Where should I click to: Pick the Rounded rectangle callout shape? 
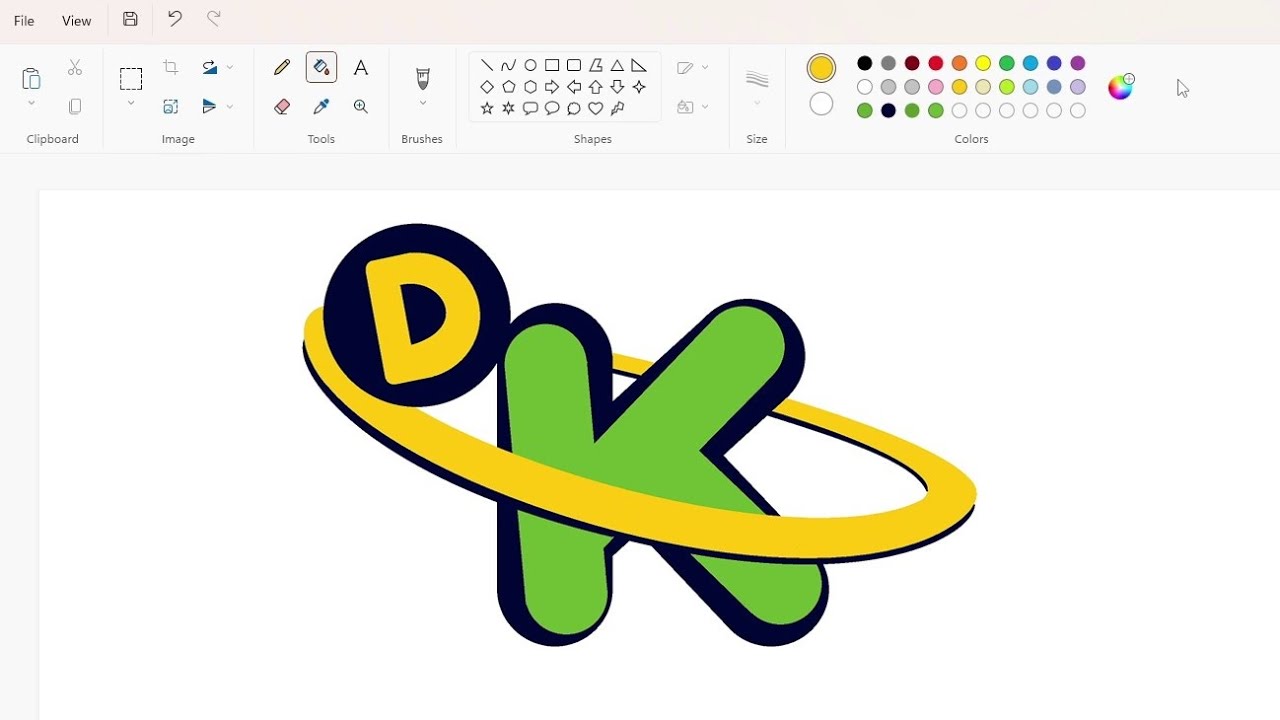pyautogui.click(x=531, y=108)
